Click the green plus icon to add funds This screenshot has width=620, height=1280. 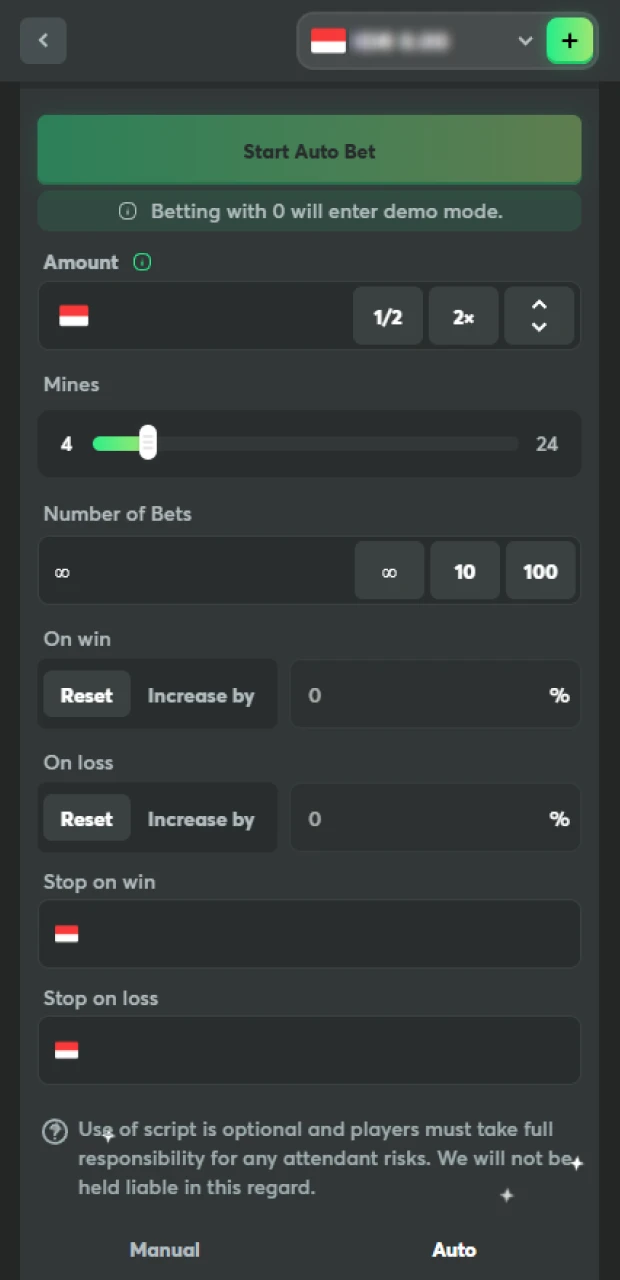point(570,40)
